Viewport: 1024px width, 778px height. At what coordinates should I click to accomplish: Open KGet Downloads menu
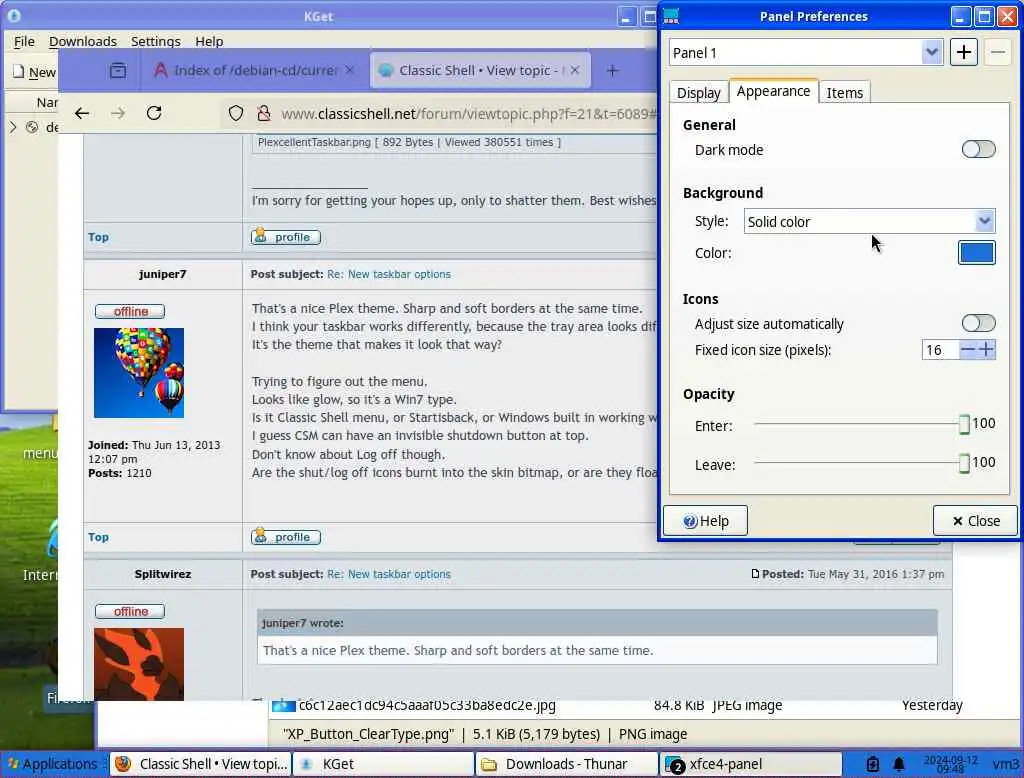(x=83, y=41)
